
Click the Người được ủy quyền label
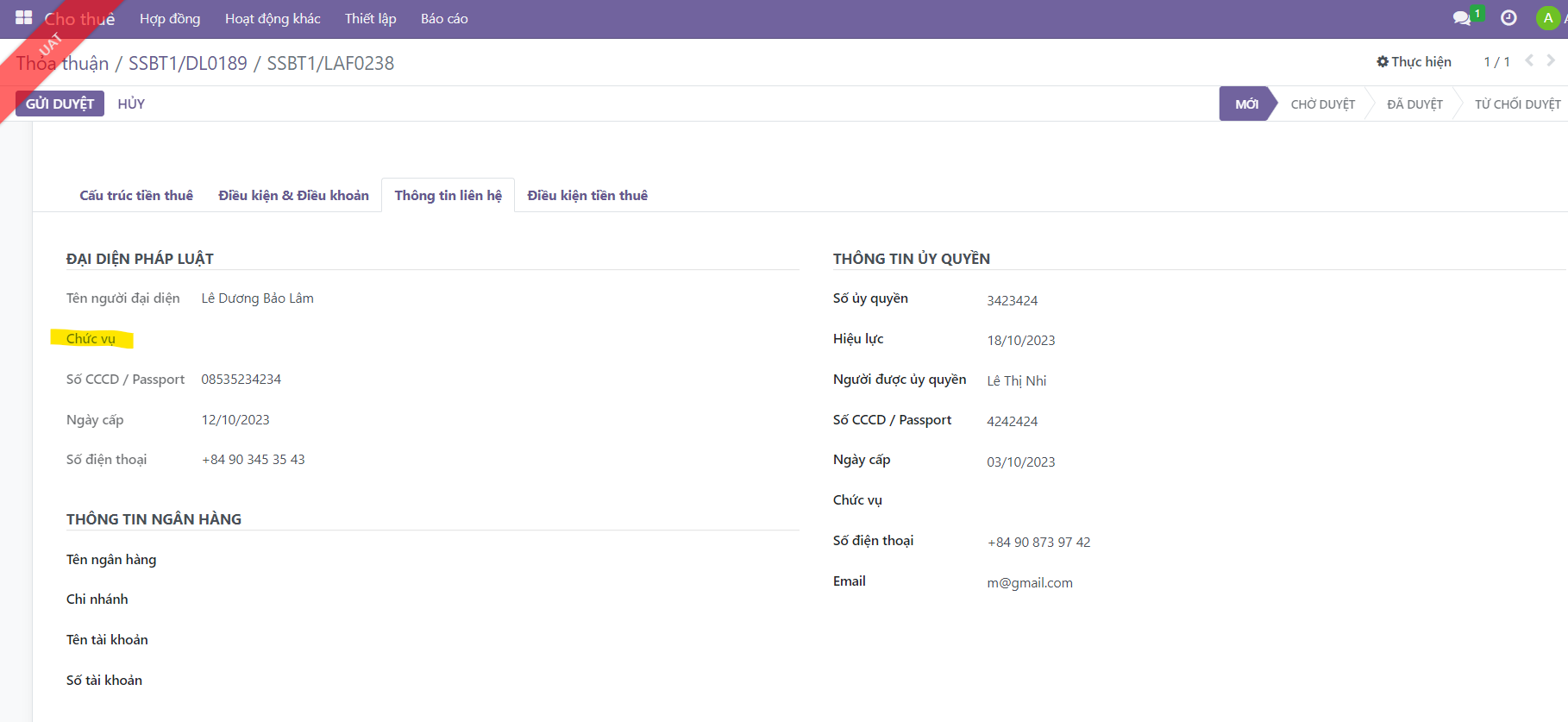pyautogui.click(x=900, y=380)
